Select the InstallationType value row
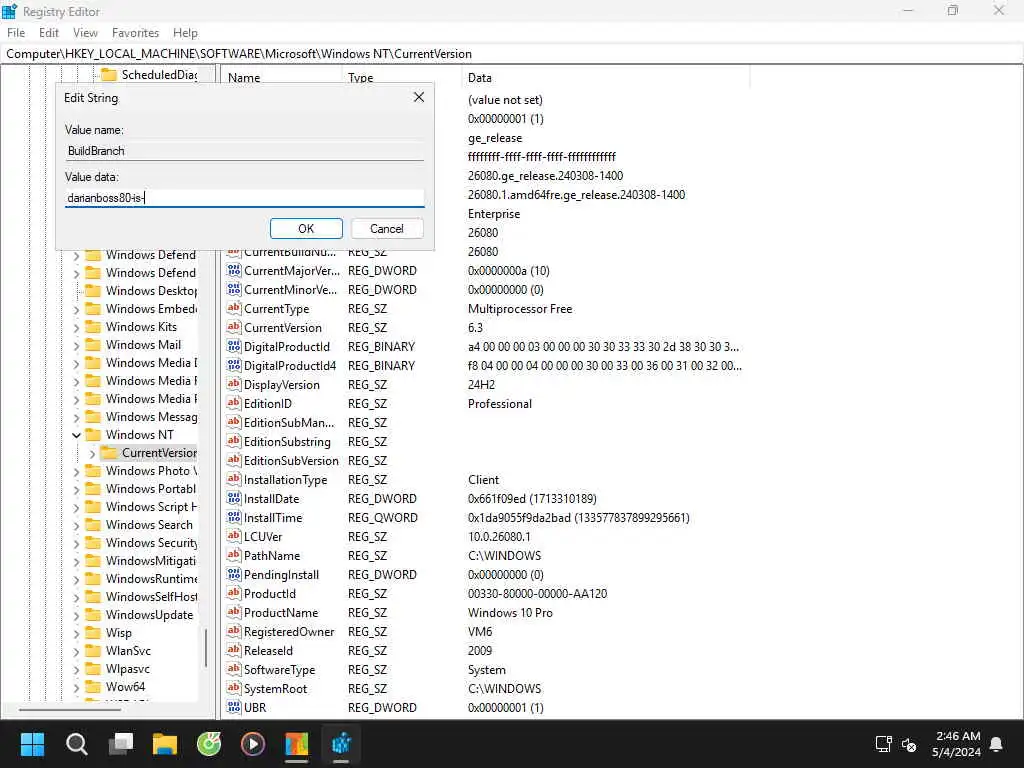 click(487, 479)
